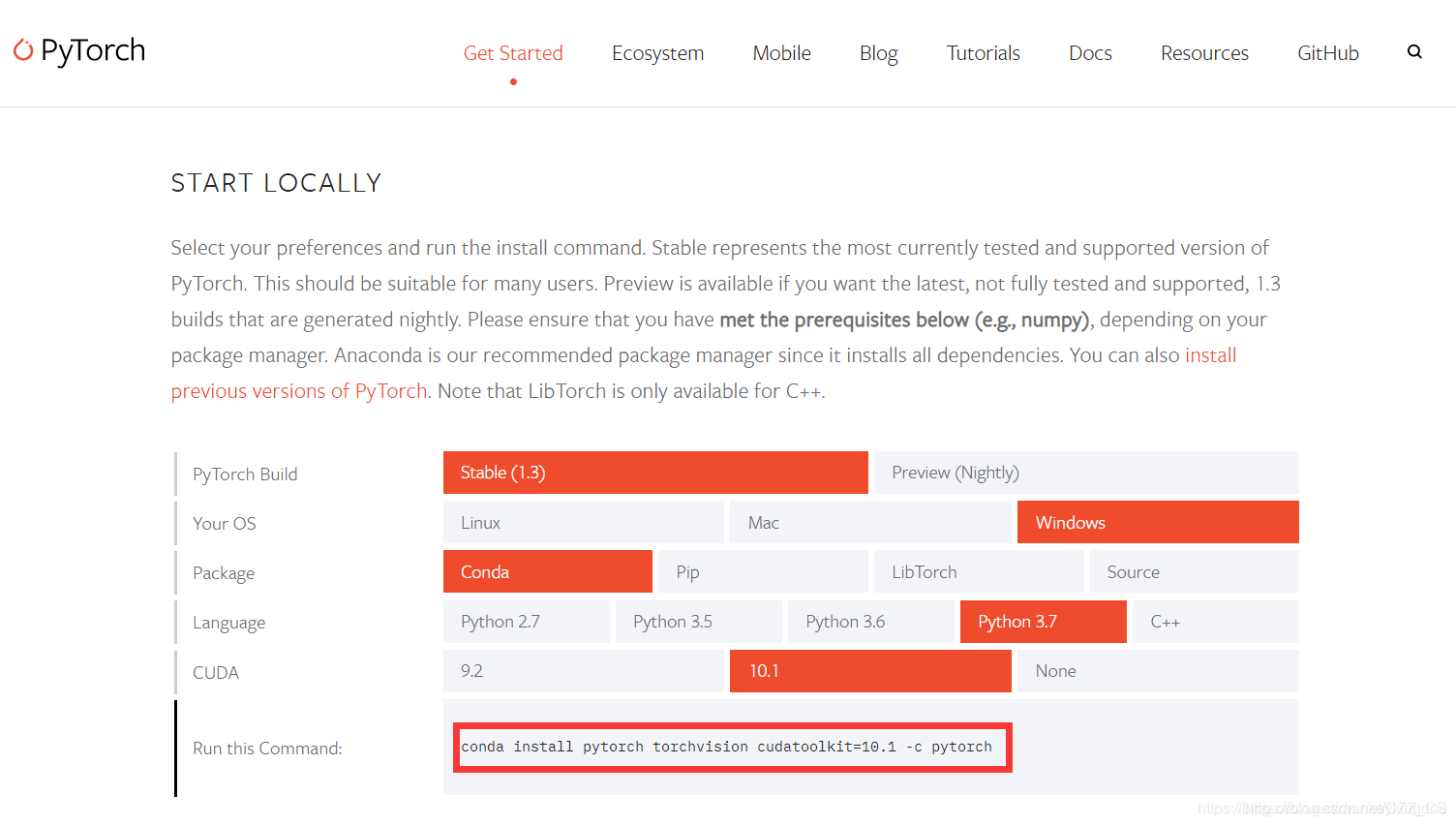Click the PyTorch Build row label
Image resolution: width=1456 pixels, height=826 pixels.
click(x=245, y=474)
